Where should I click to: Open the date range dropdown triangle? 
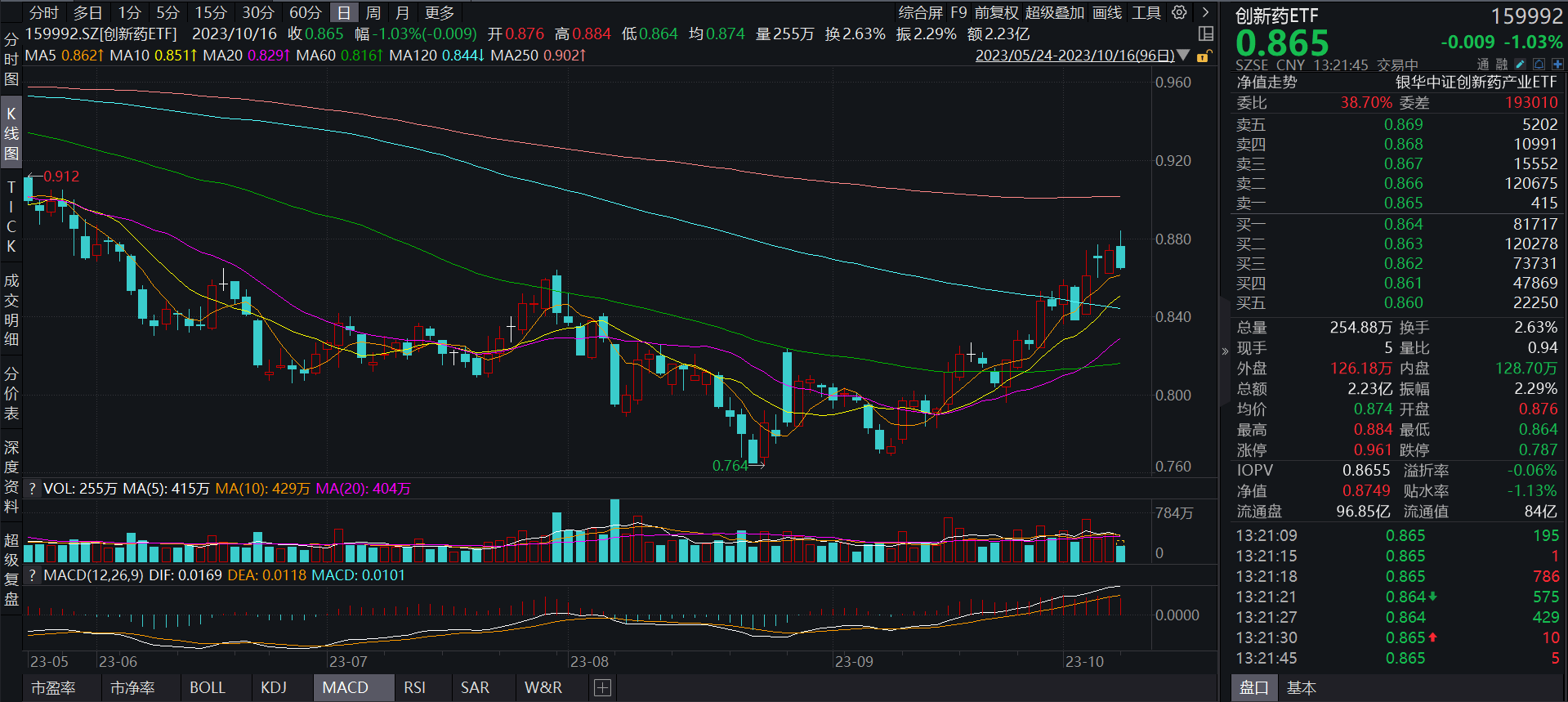tap(1183, 55)
